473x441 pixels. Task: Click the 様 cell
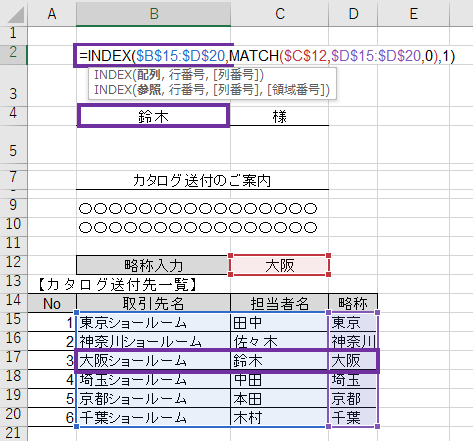click(x=279, y=116)
